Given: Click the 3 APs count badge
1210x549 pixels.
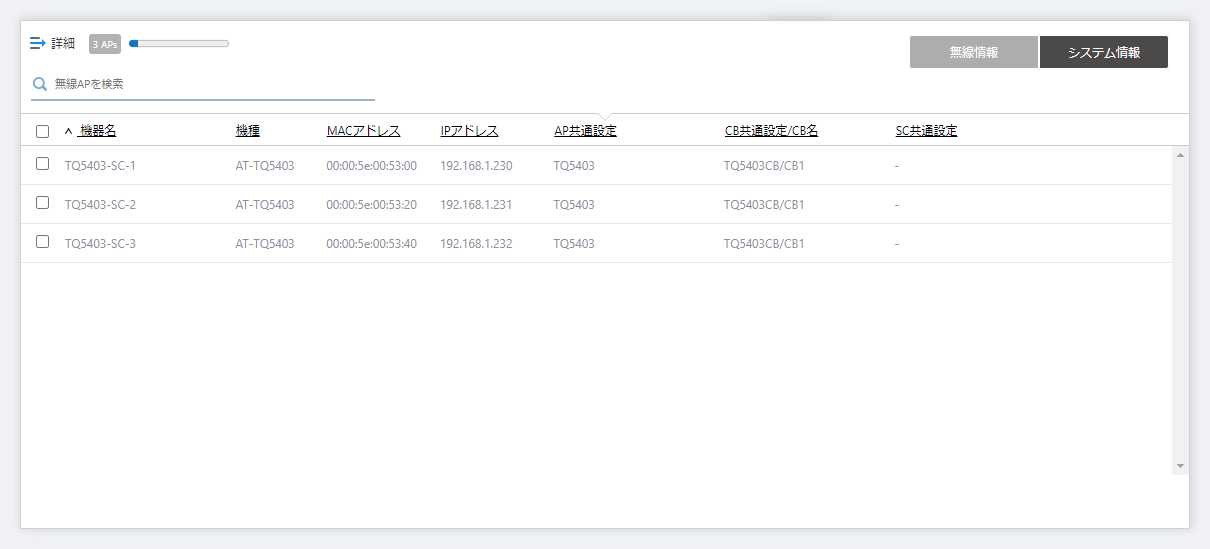Looking at the screenshot, I should click(x=105, y=44).
